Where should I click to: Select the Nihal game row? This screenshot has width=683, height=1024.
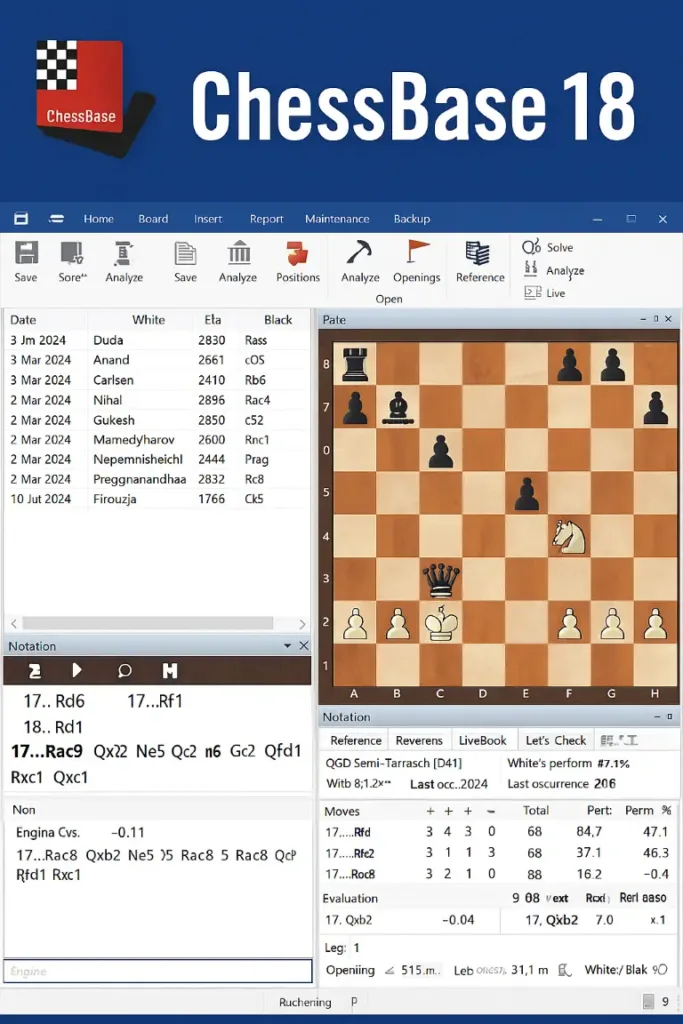click(x=157, y=400)
